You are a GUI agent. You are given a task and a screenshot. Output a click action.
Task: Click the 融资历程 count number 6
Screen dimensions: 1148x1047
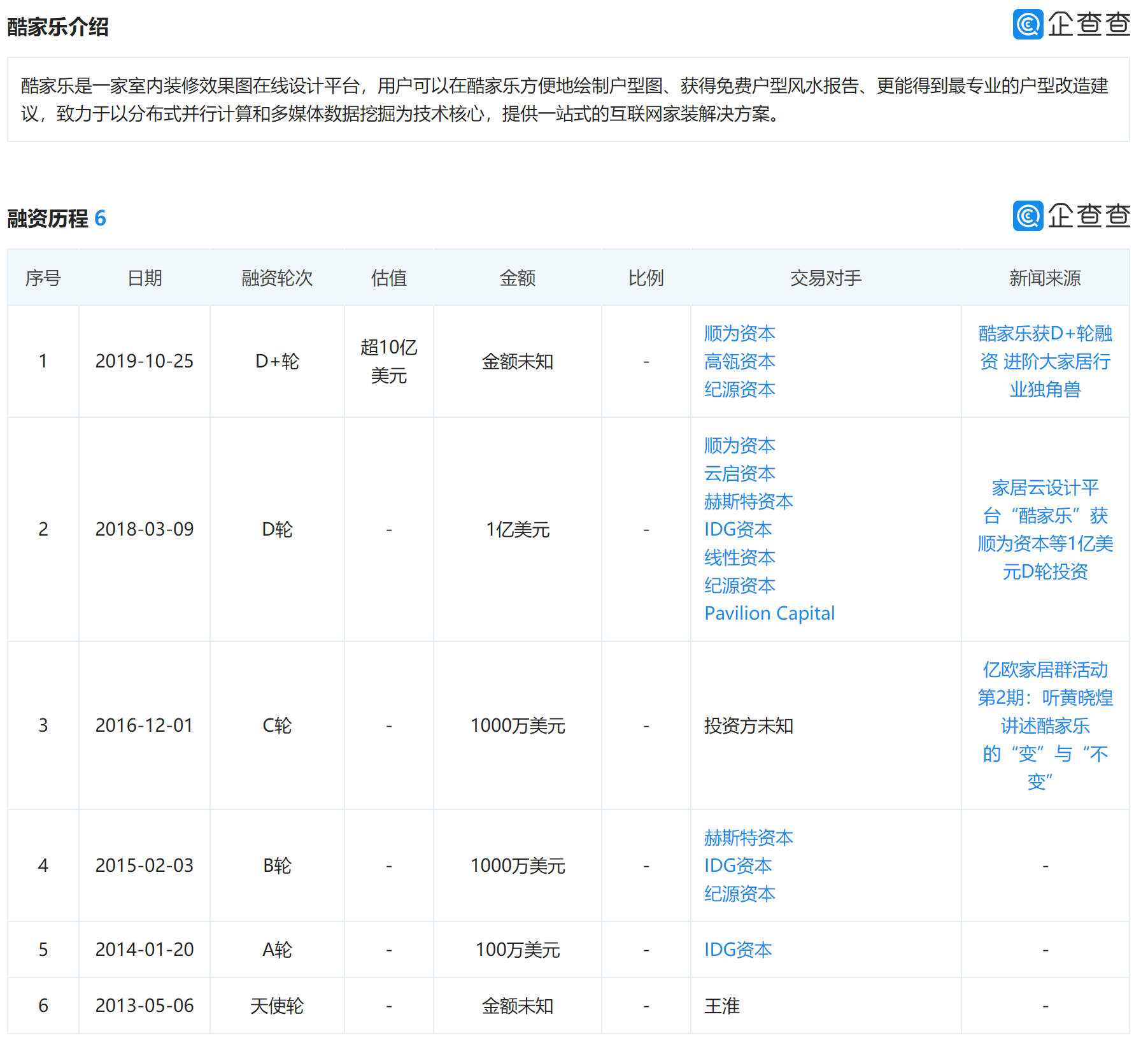click(x=100, y=218)
